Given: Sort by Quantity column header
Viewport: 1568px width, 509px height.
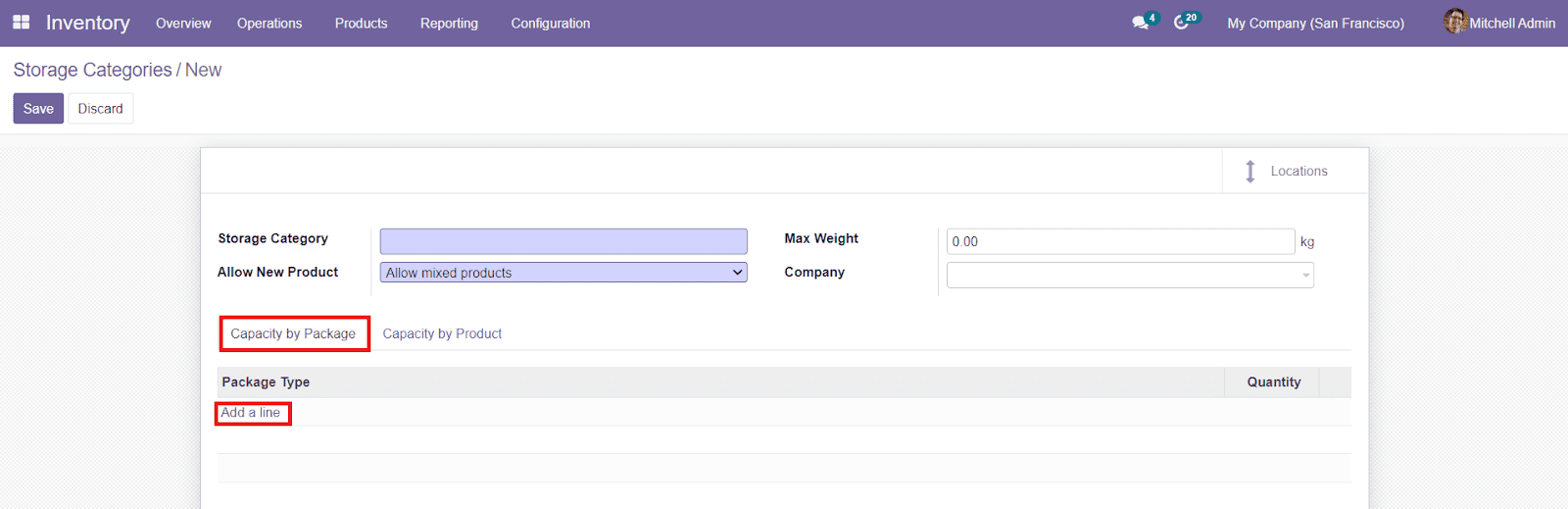Looking at the screenshot, I should 1274,382.
